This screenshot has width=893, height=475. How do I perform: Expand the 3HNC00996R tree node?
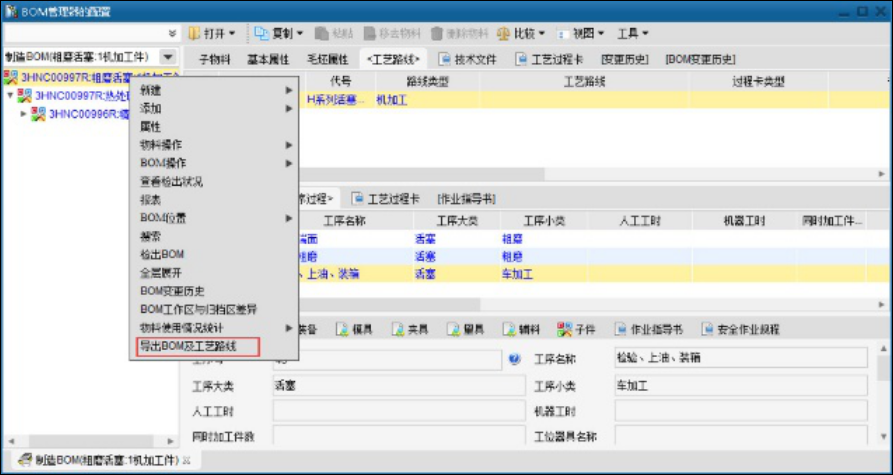click(x=23, y=114)
